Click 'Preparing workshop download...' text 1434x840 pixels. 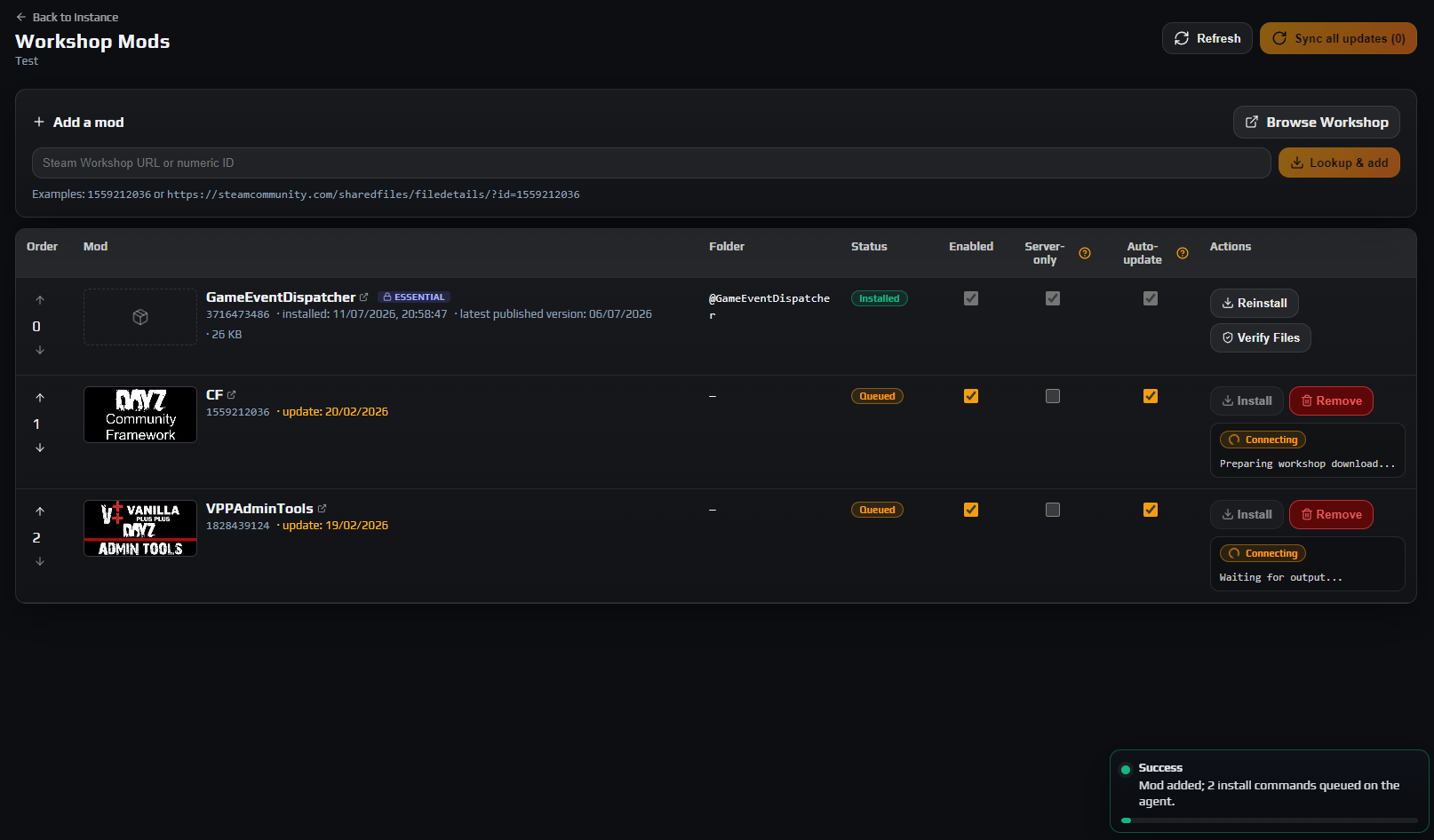pyautogui.click(x=1307, y=464)
